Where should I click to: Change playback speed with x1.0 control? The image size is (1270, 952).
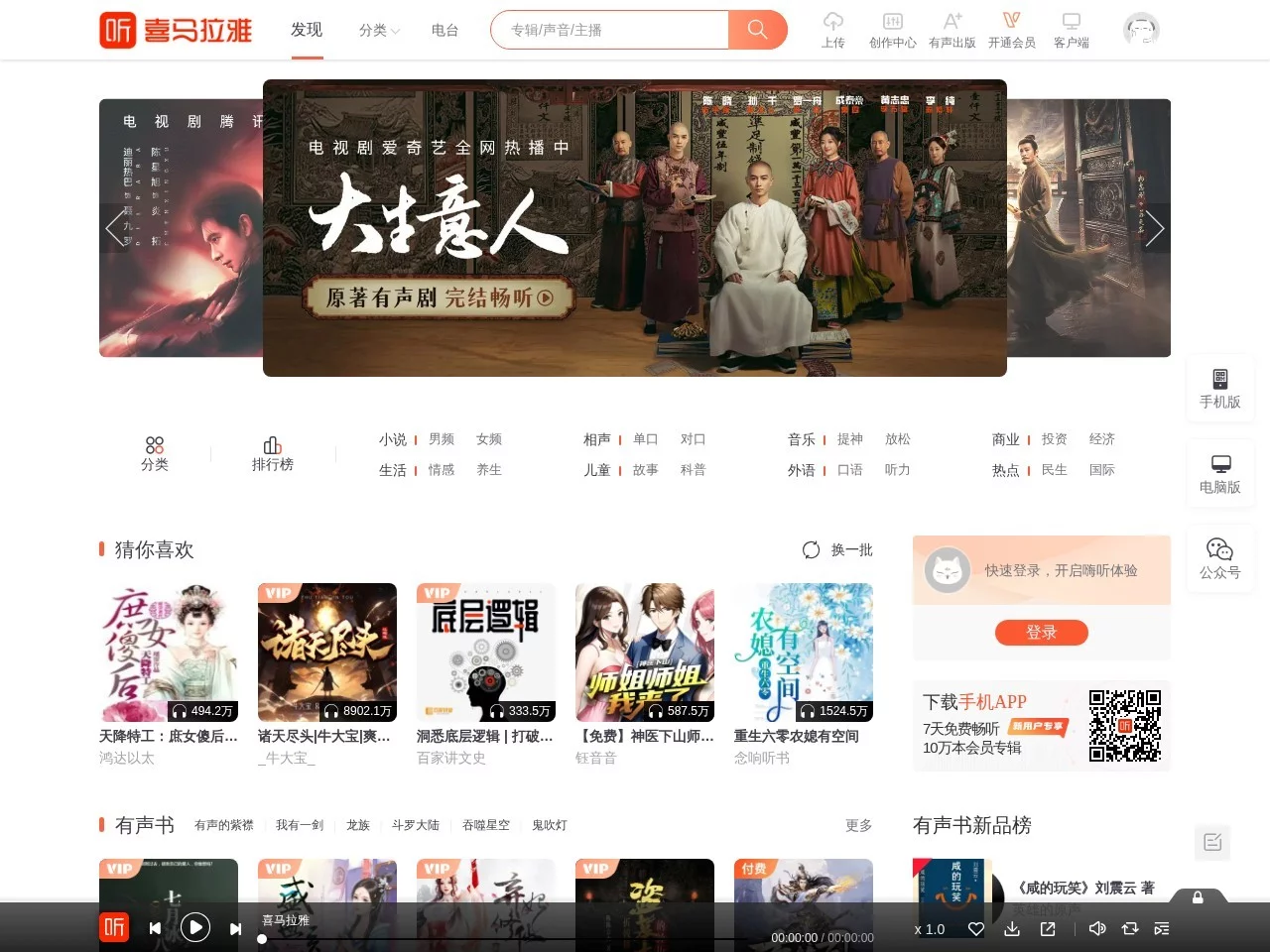pos(929,928)
